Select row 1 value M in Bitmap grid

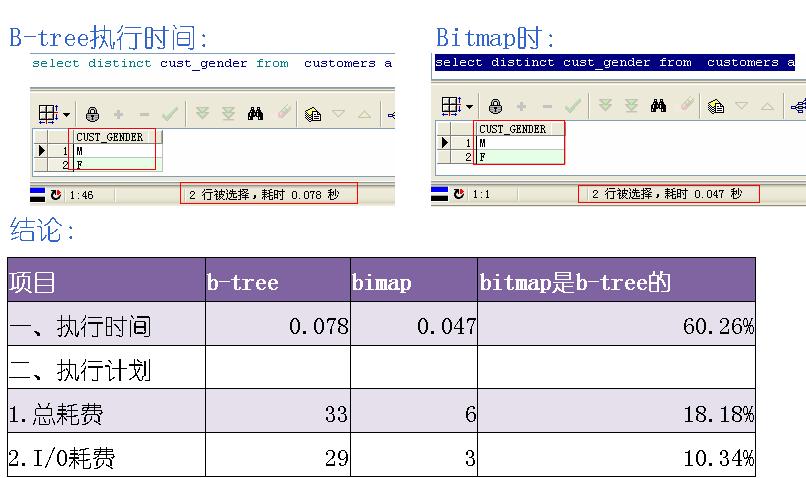[520, 143]
